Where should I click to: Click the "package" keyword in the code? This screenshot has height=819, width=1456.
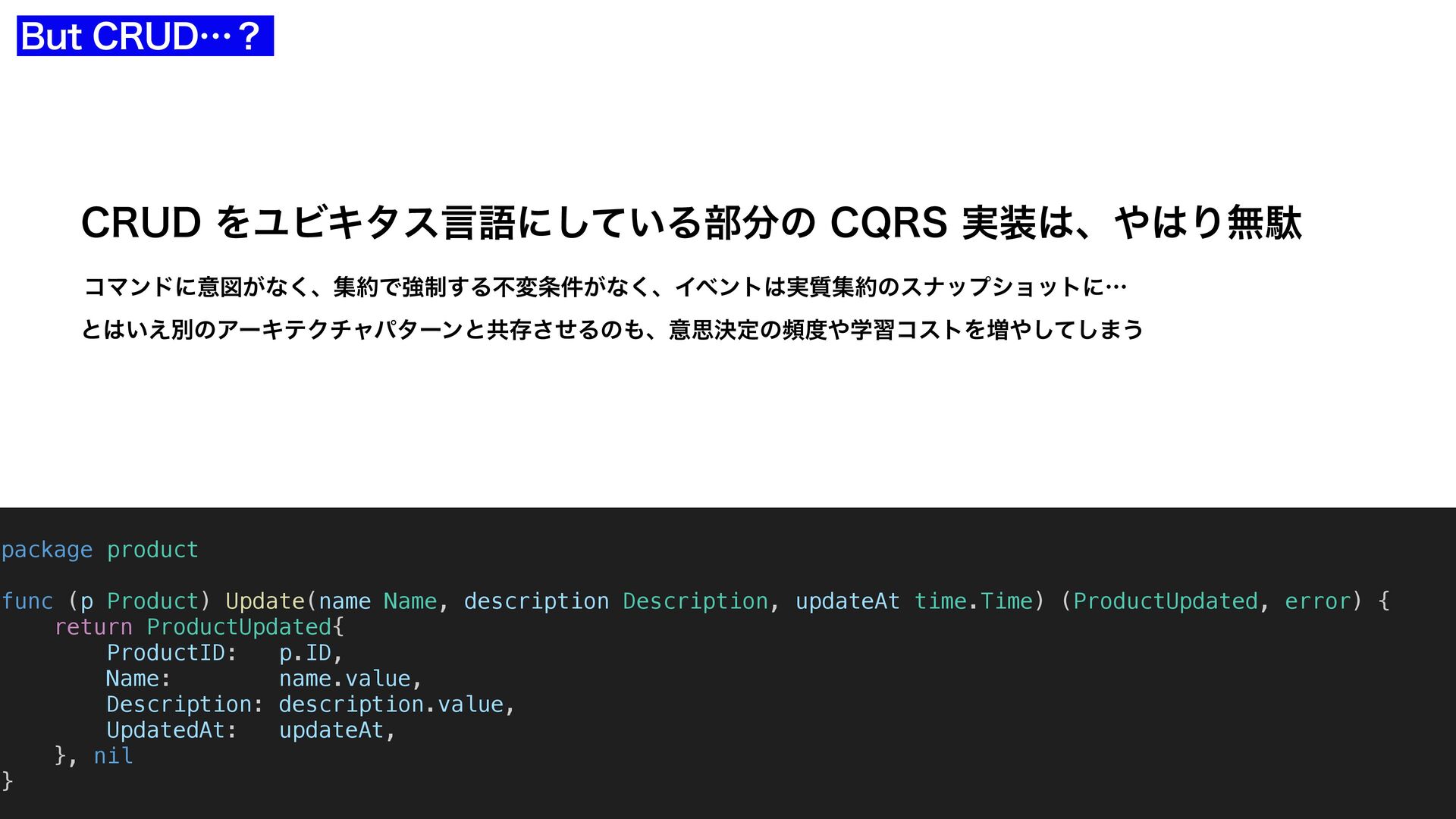pos(47,550)
